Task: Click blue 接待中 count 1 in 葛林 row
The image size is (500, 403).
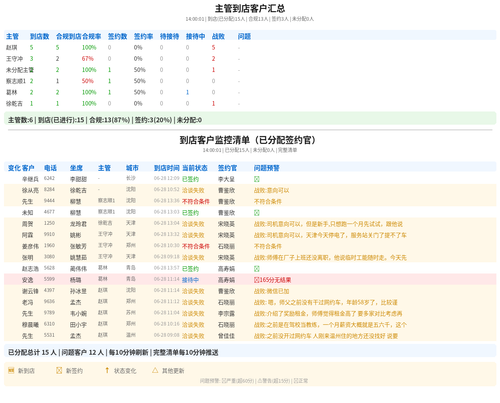Action: [x=187, y=92]
